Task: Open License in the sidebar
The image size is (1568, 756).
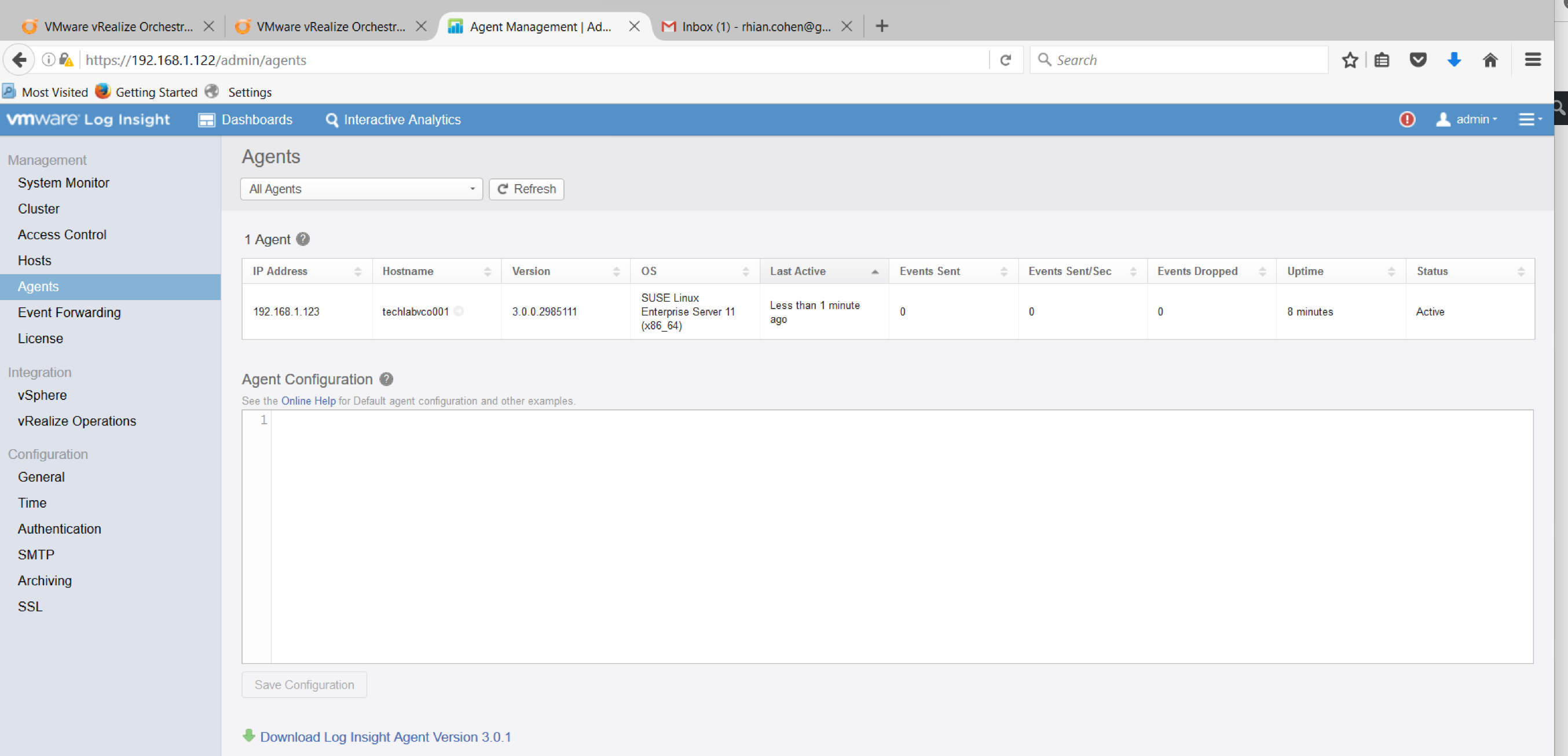Action: [x=40, y=339]
